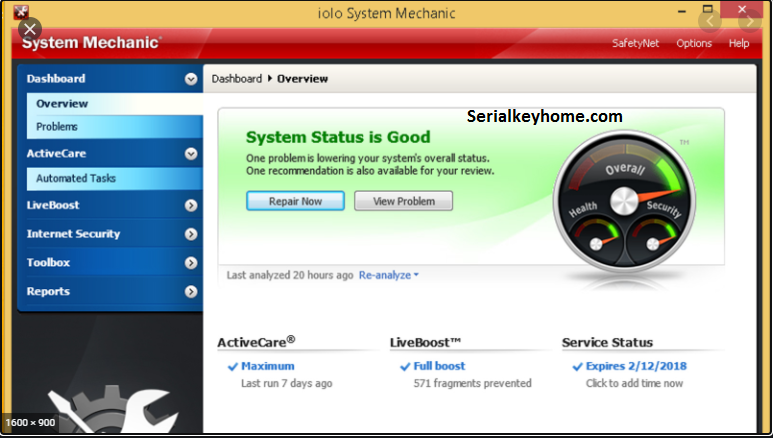The height and width of the screenshot is (438, 773).
Task: Open the SafetyNet menu
Action: click(635, 43)
